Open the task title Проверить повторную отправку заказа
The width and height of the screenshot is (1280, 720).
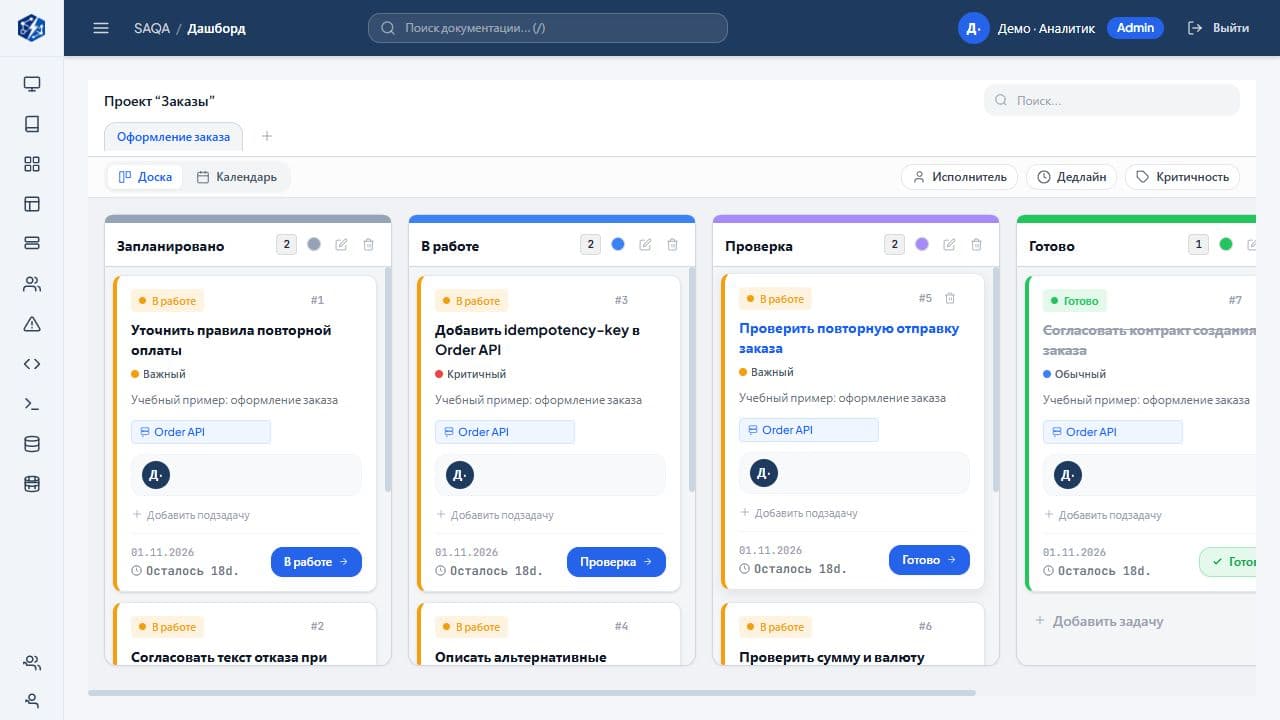[x=849, y=338]
